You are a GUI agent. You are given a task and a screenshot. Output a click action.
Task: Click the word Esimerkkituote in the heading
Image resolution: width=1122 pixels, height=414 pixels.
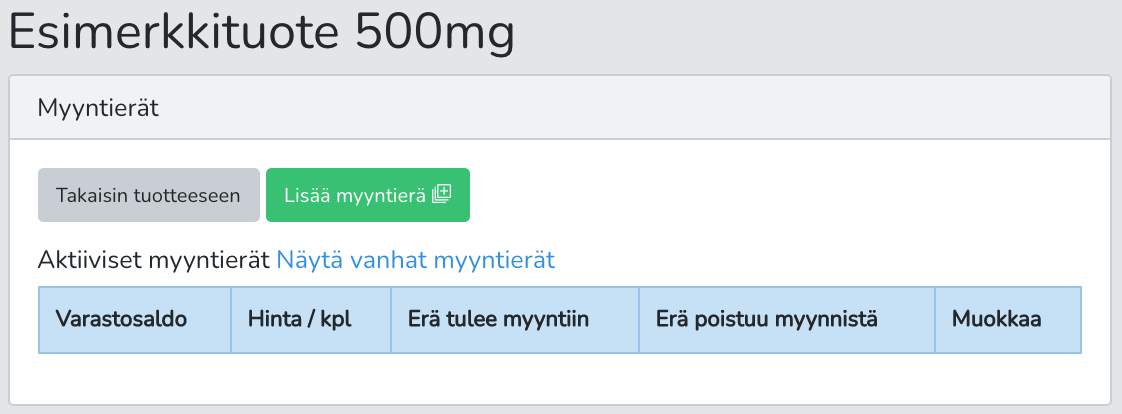click(174, 32)
